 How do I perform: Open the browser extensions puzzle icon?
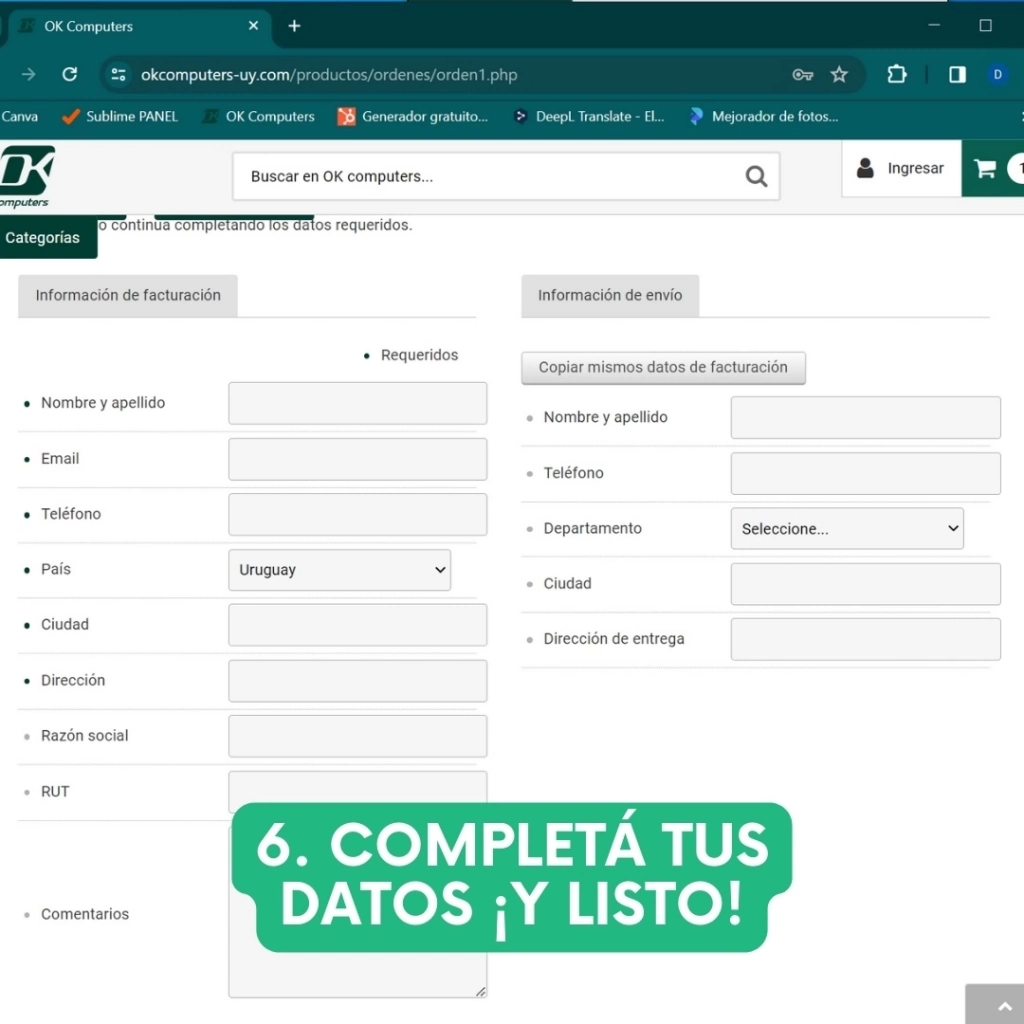tap(897, 75)
